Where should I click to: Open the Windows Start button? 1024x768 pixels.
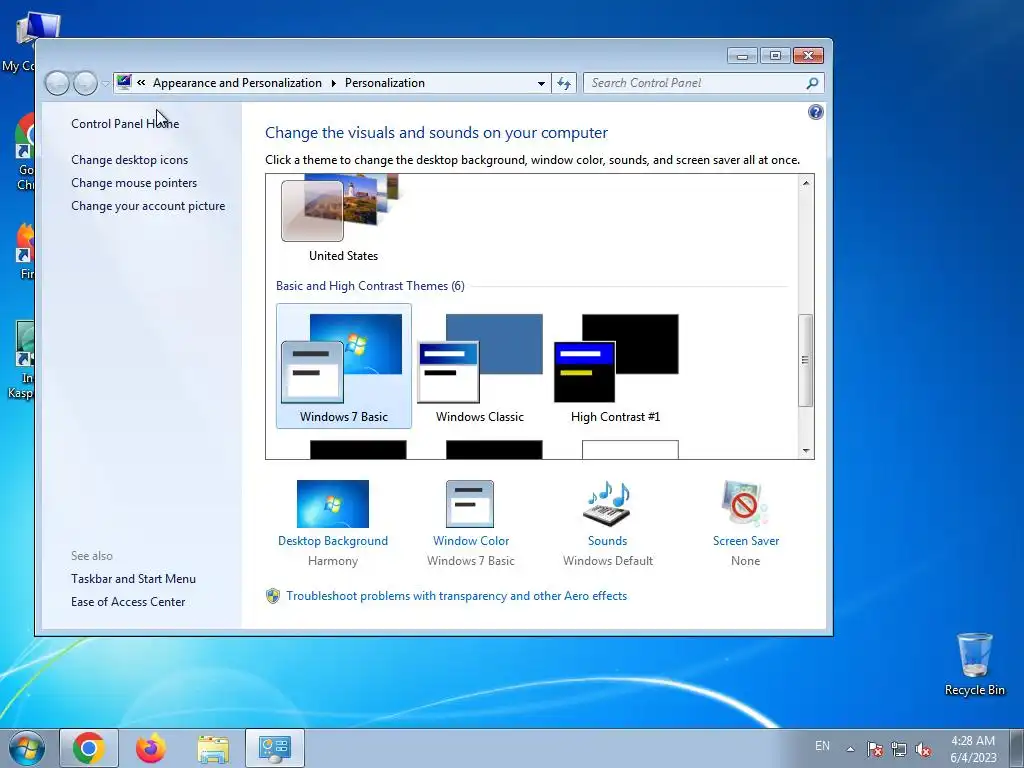(x=27, y=748)
